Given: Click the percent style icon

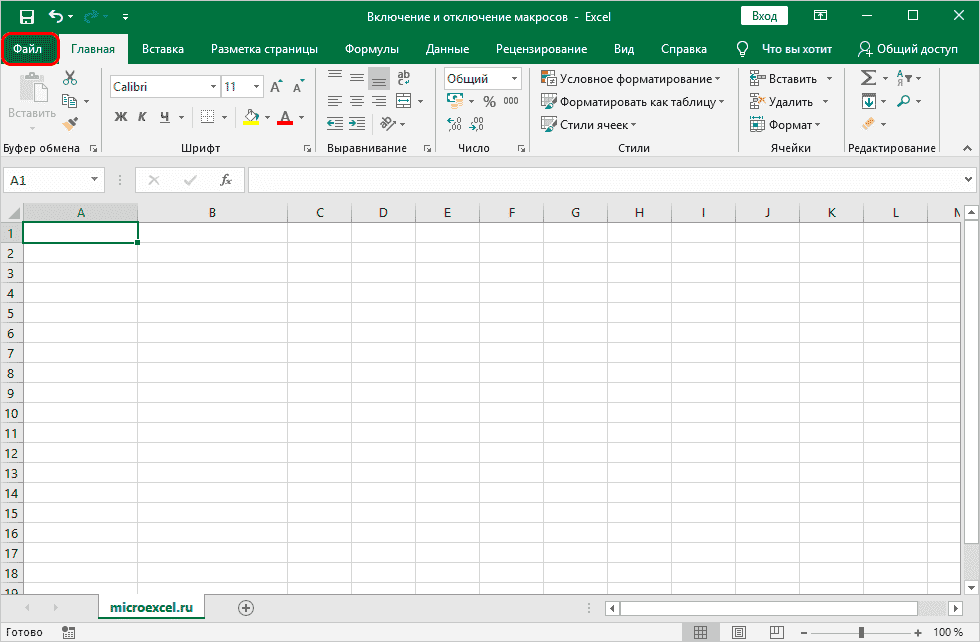Looking at the screenshot, I should tap(489, 101).
